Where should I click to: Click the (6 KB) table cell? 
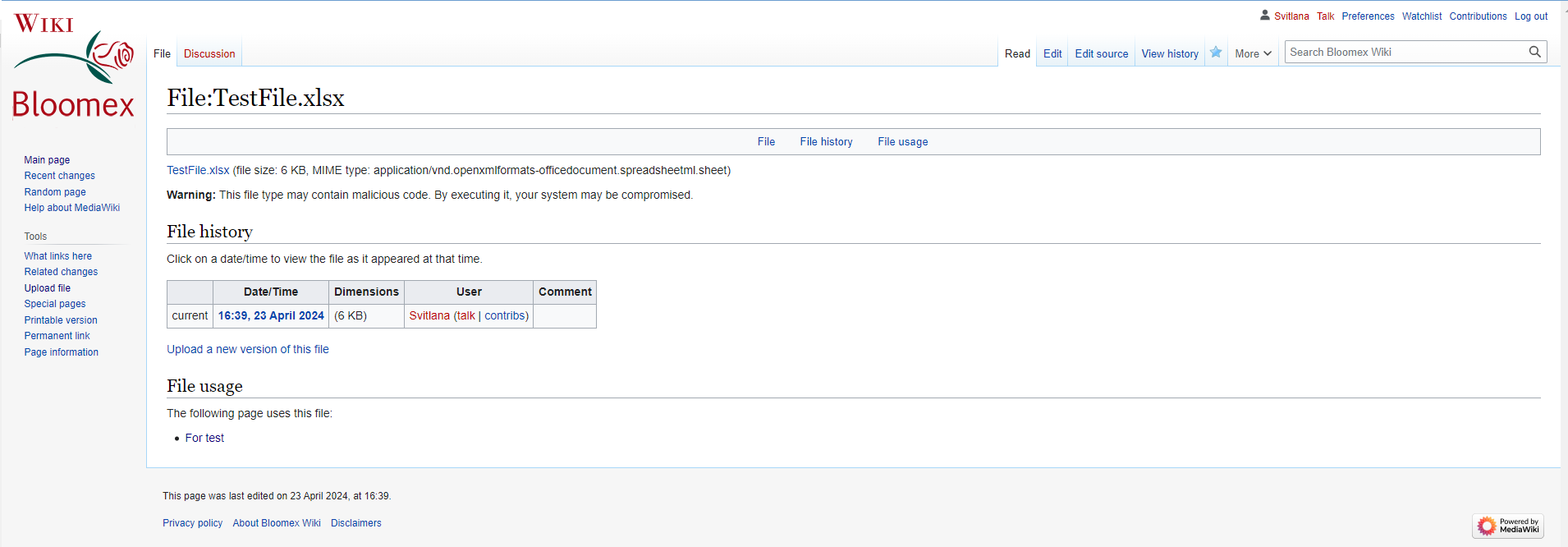(366, 315)
